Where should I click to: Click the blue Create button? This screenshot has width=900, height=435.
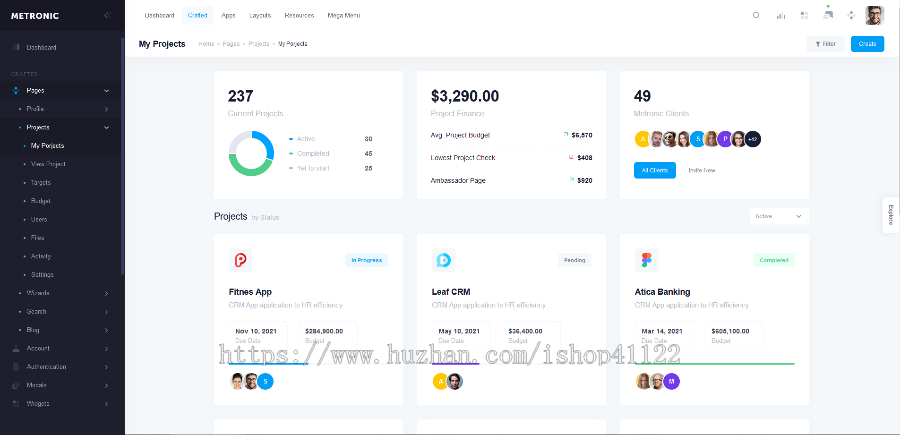click(x=867, y=44)
